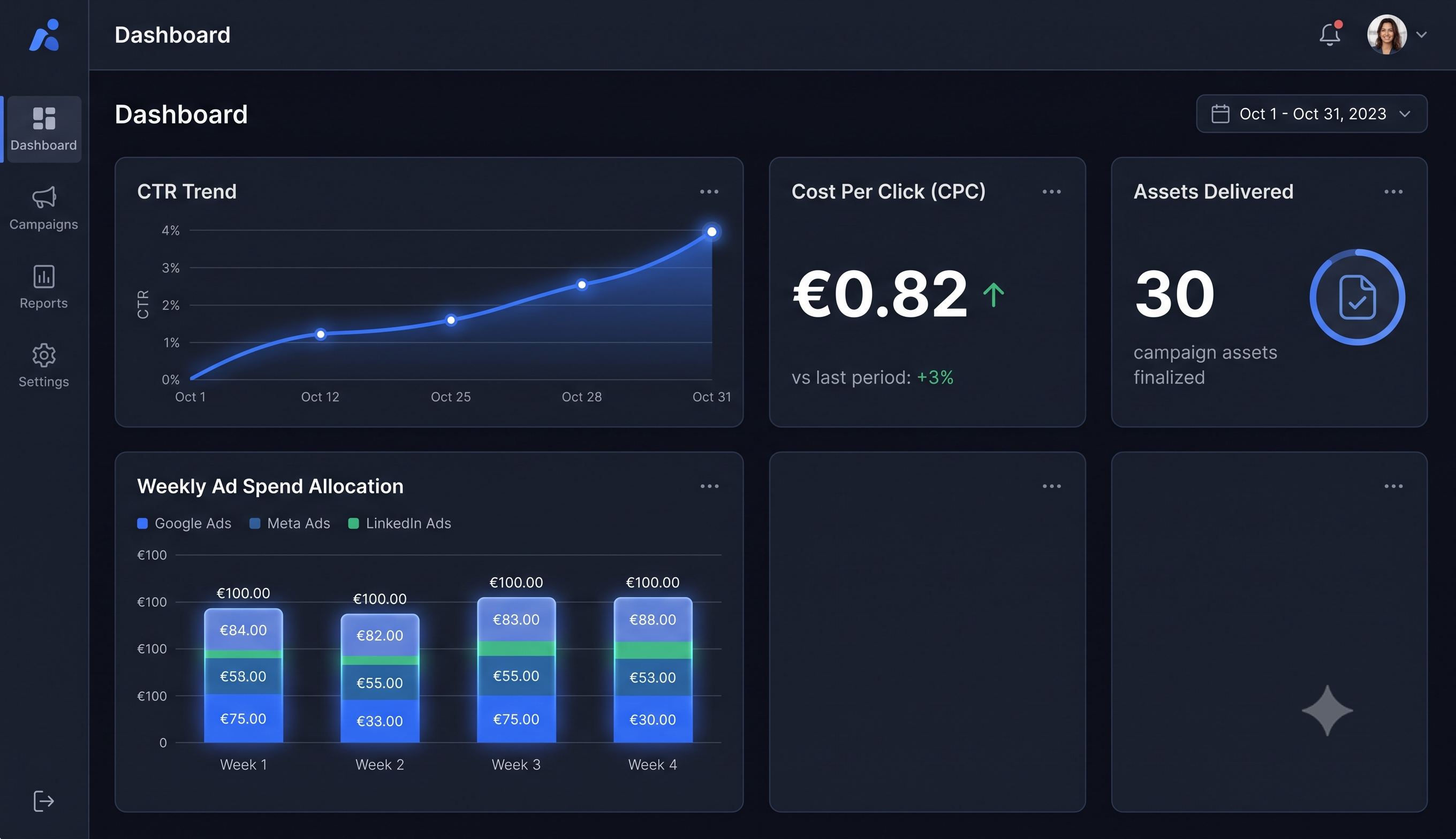Click the Week 4 €53.00 bar segment

(x=653, y=677)
